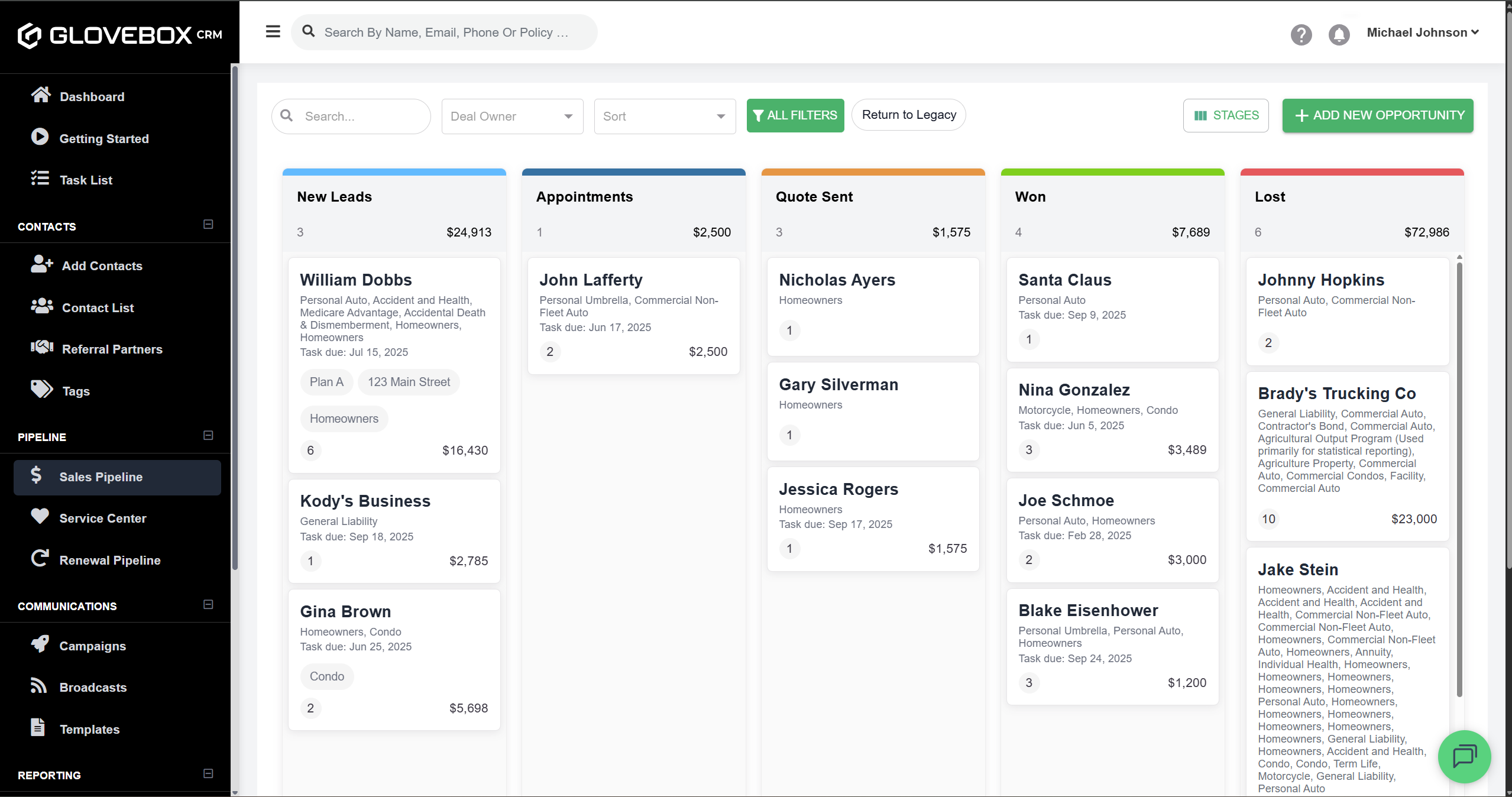Open Michael Johnson user menu
This screenshot has height=797, width=1512.
coord(1422,33)
